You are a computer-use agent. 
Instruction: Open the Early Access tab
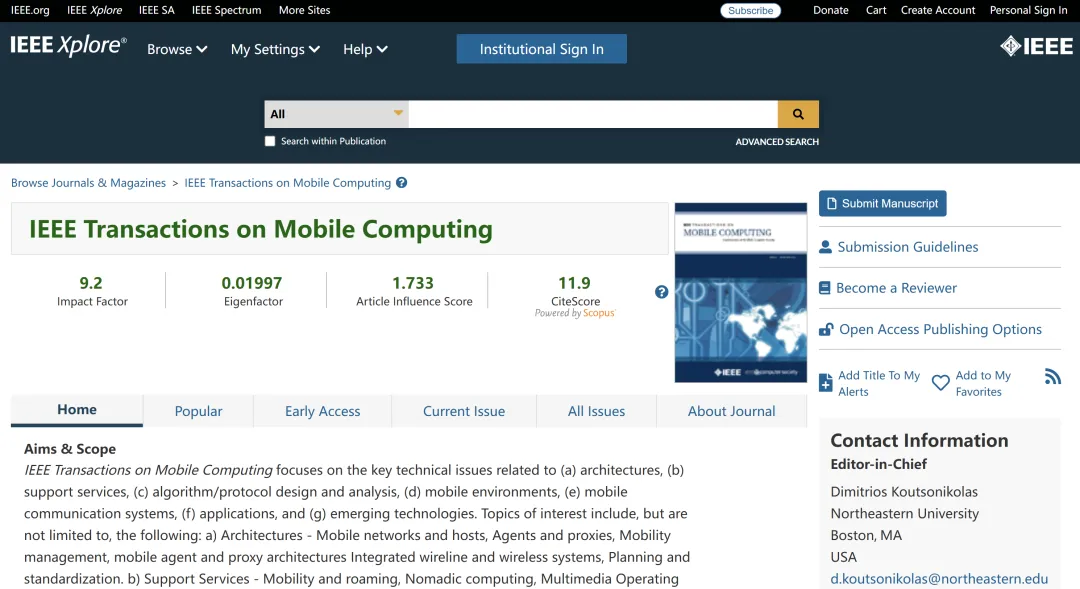(x=322, y=411)
